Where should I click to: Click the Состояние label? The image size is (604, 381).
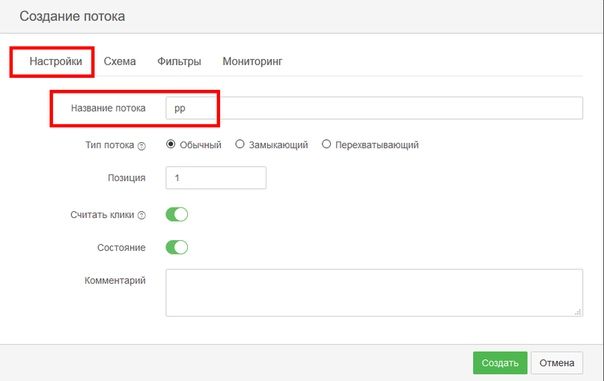121,248
